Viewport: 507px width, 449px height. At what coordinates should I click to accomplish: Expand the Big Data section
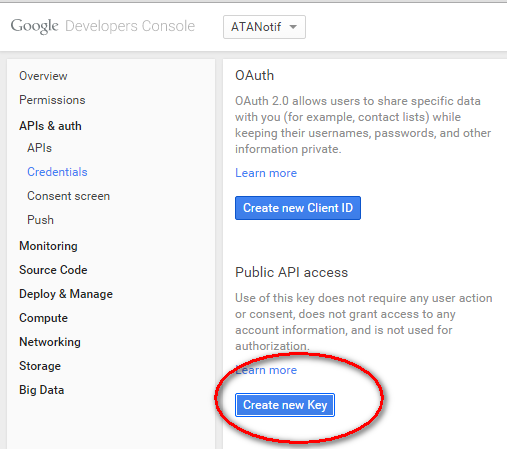42,390
